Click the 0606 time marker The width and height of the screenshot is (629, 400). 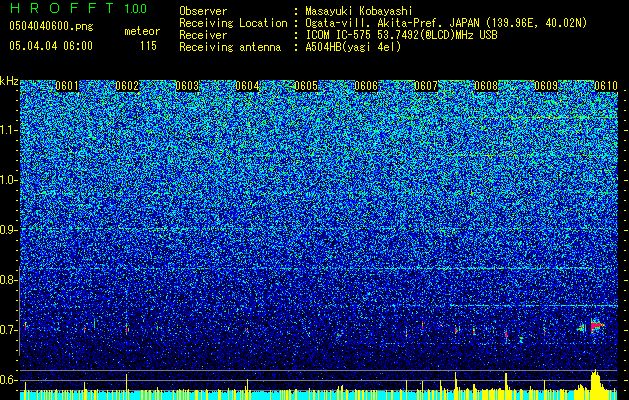[x=366, y=86]
